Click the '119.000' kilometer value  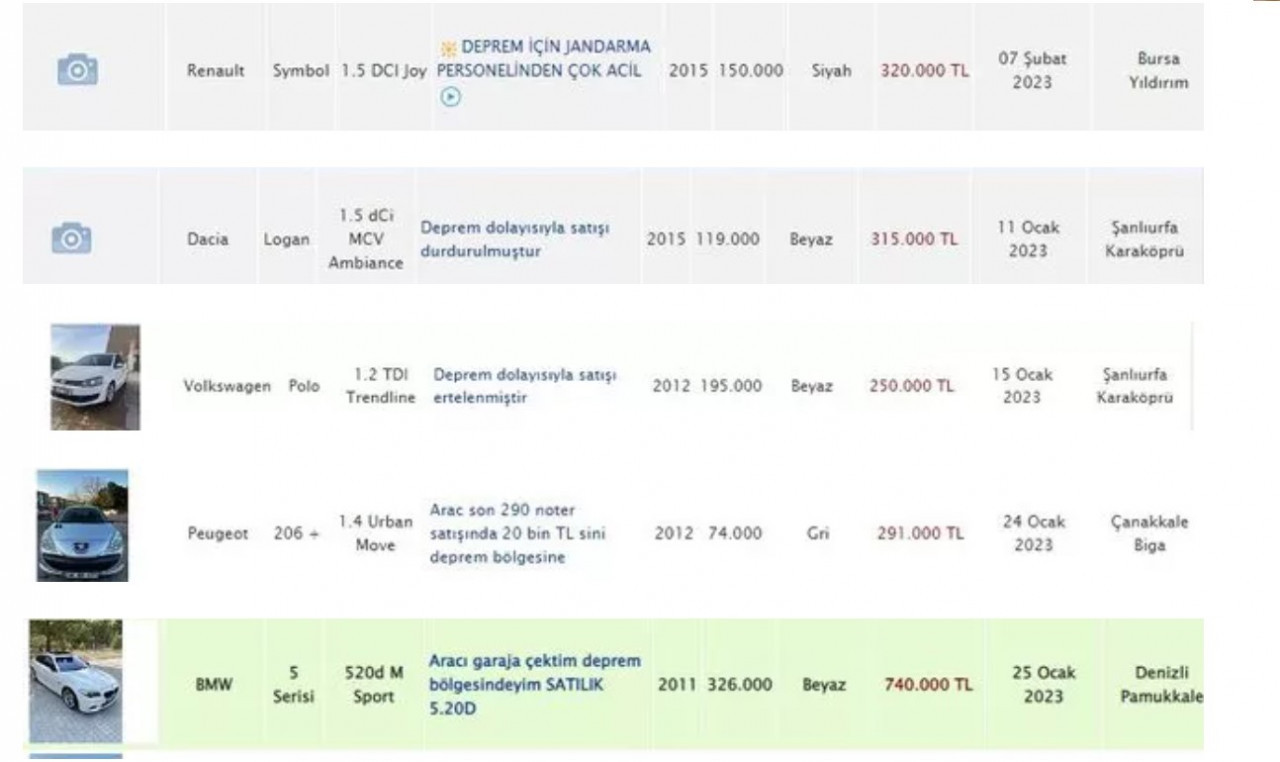[x=726, y=240]
